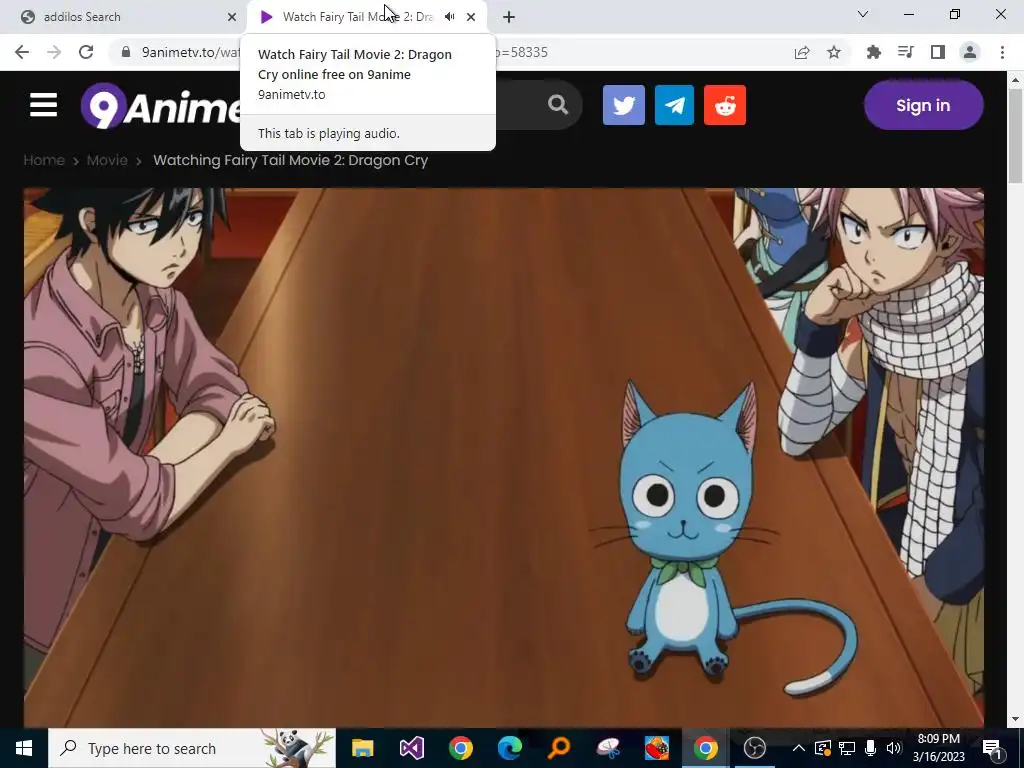
Task: Open the Twitter share button
Action: 624,105
